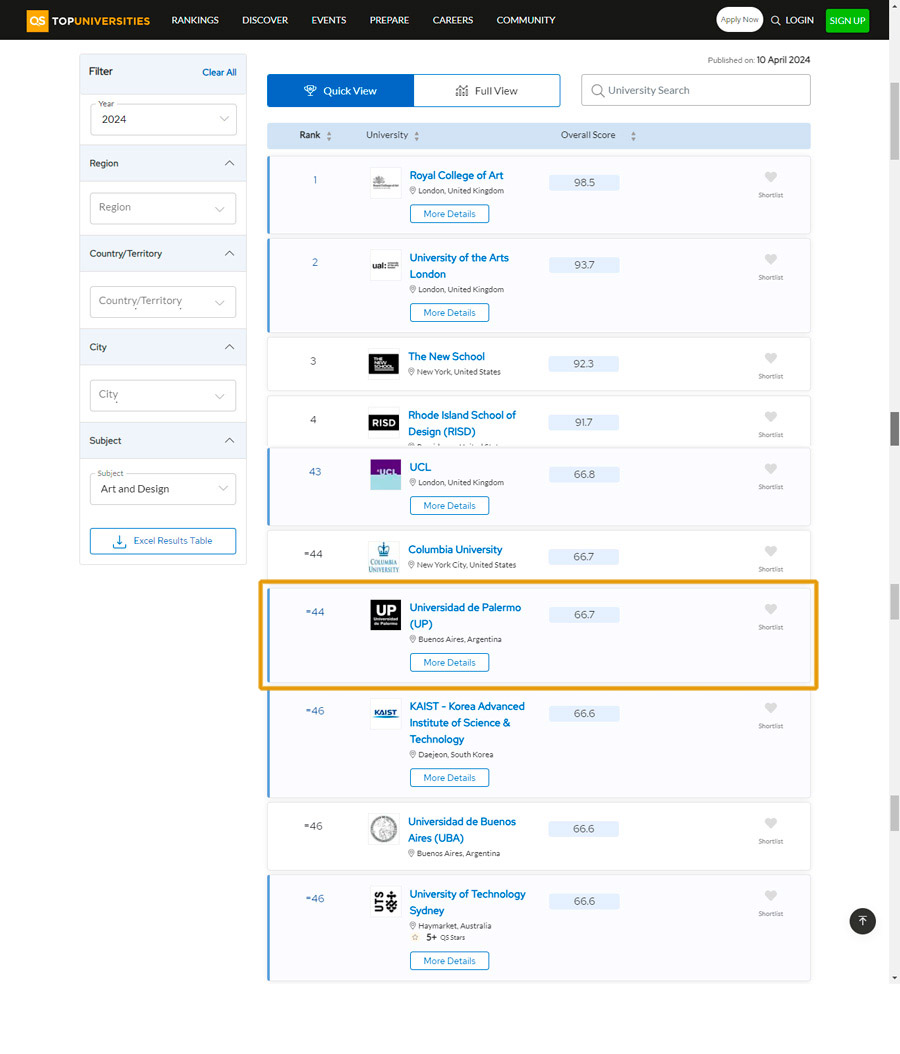The image size is (900, 1054).
Task: Open the Country/Territory dropdown field
Action: point(163,302)
